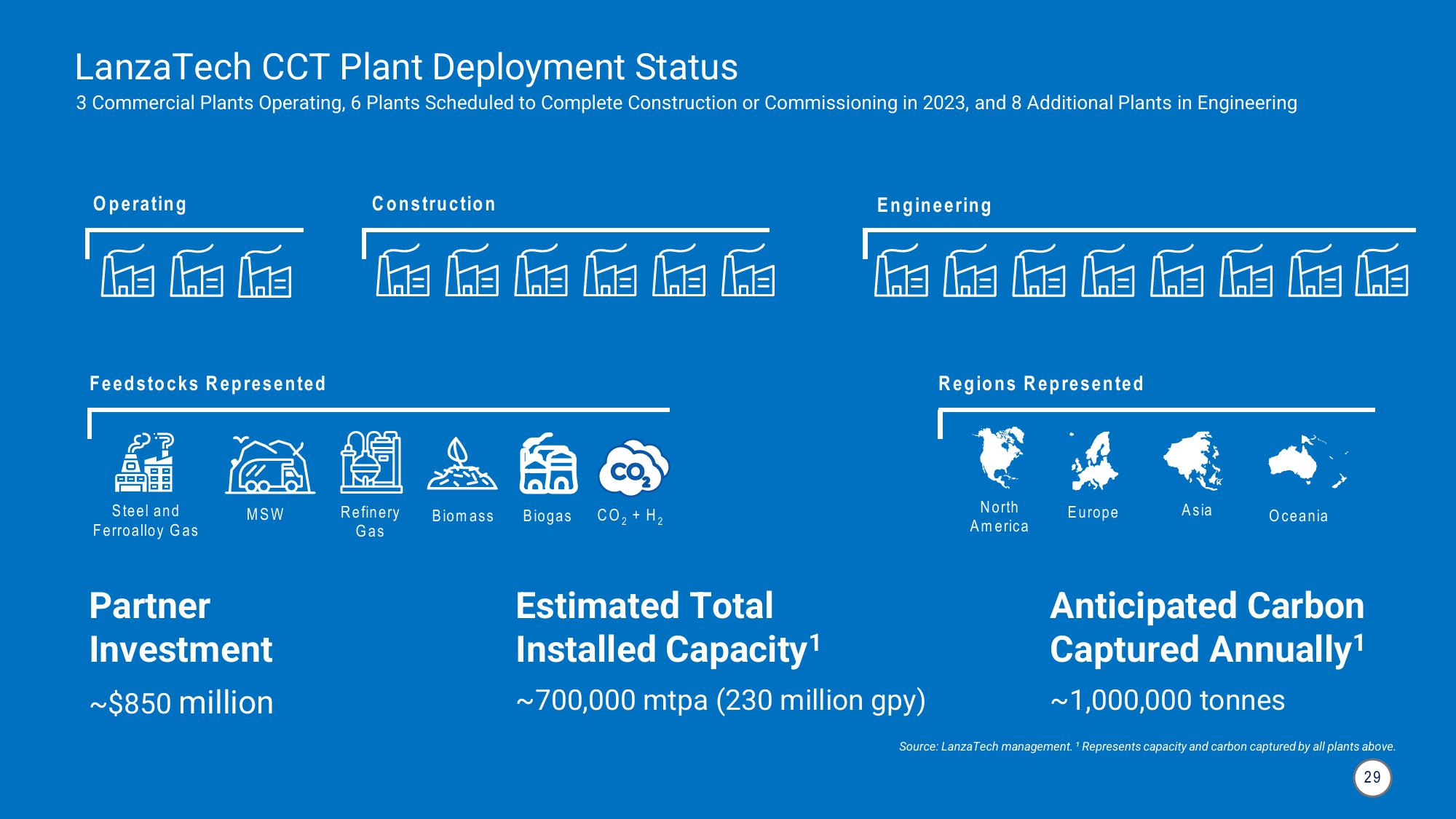Click the ~1,000,000 tonnes value

click(1167, 700)
